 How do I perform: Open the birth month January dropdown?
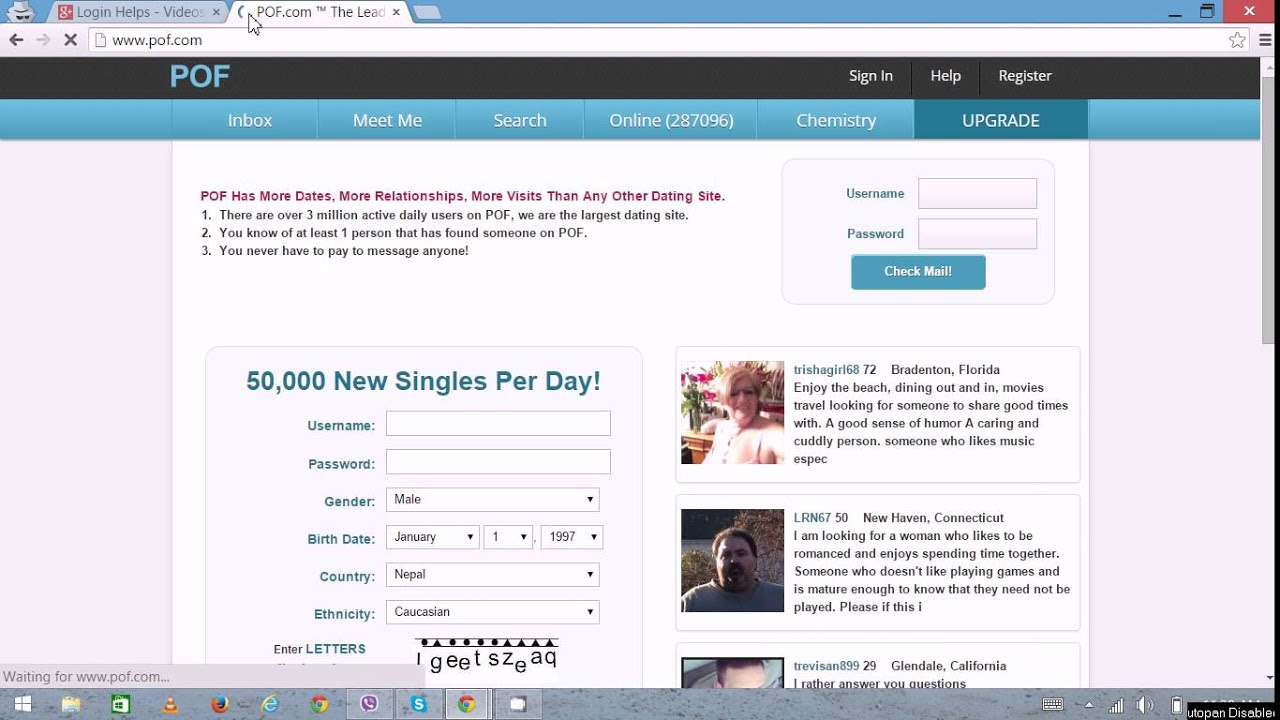coord(433,537)
